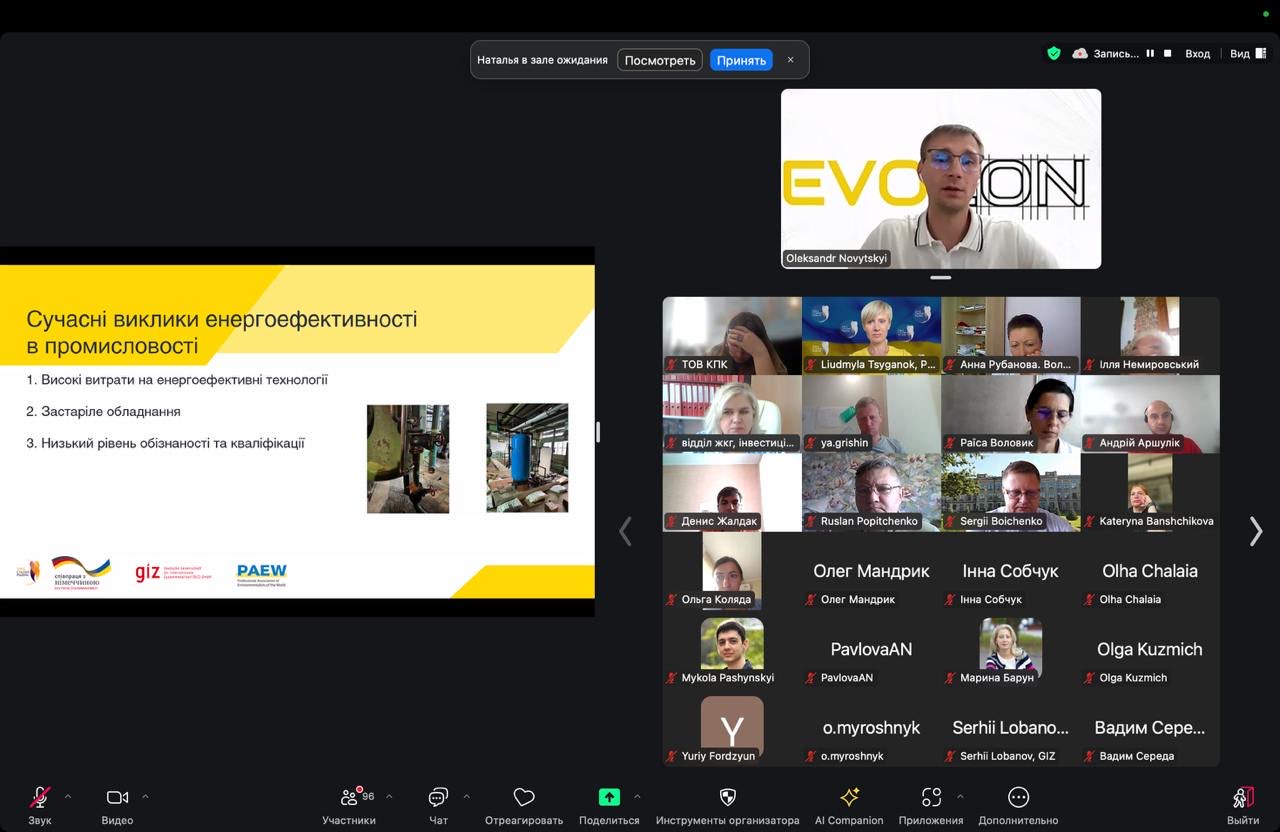The height and width of the screenshot is (832, 1280).
Task: Expand share options arrow next to Share
Action: [x=637, y=797]
